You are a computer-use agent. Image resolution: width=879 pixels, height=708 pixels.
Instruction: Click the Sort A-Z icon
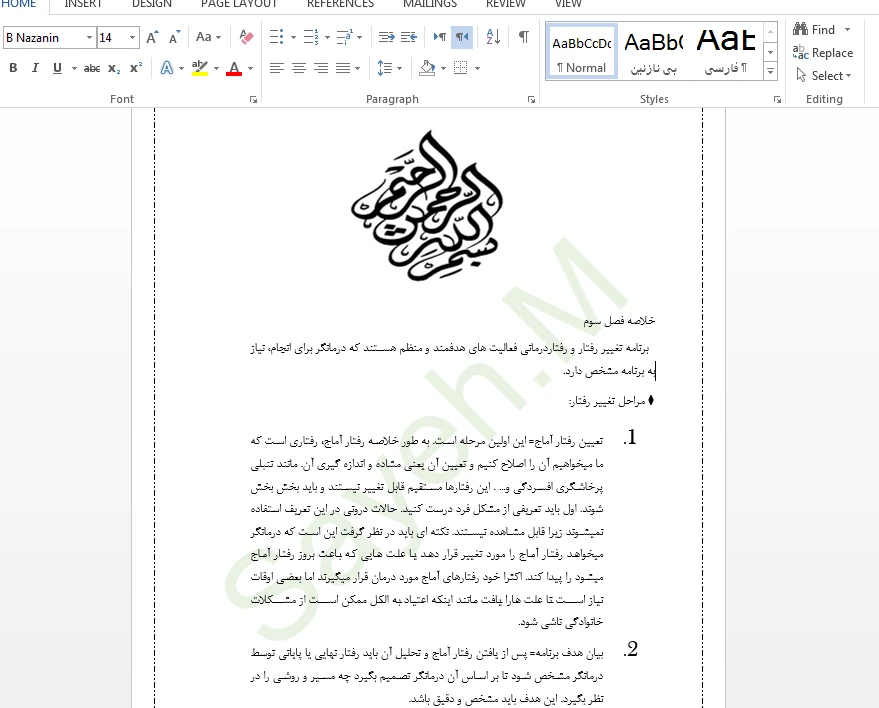[492, 37]
